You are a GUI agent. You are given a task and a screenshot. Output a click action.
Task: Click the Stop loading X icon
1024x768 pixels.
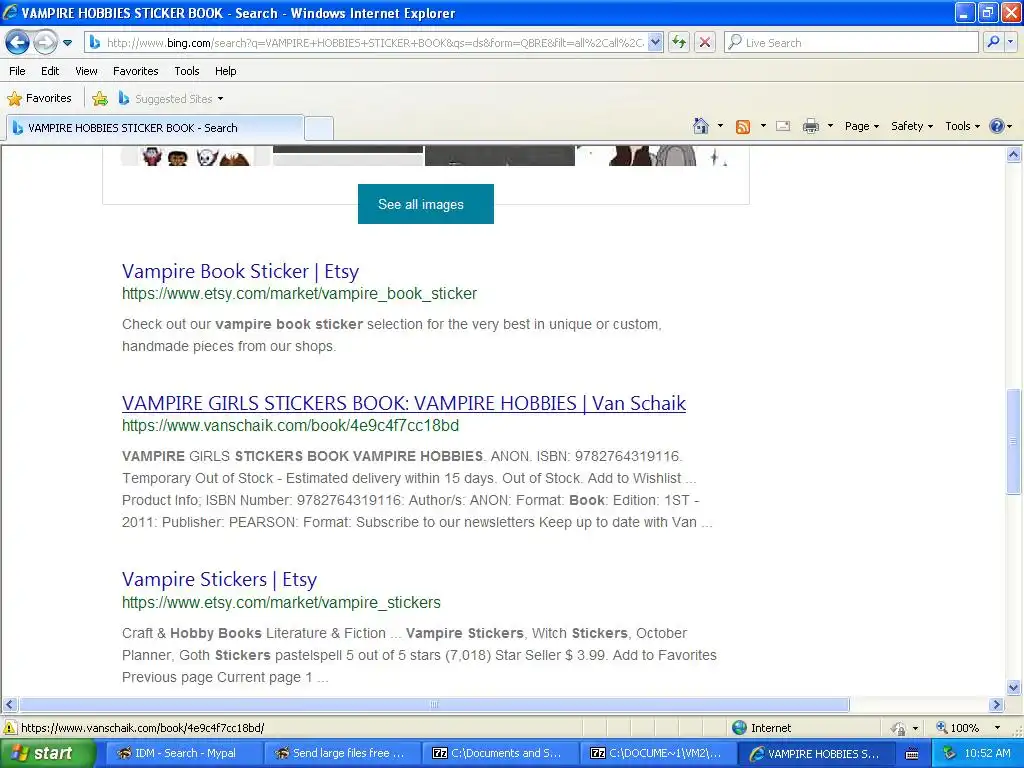point(705,43)
